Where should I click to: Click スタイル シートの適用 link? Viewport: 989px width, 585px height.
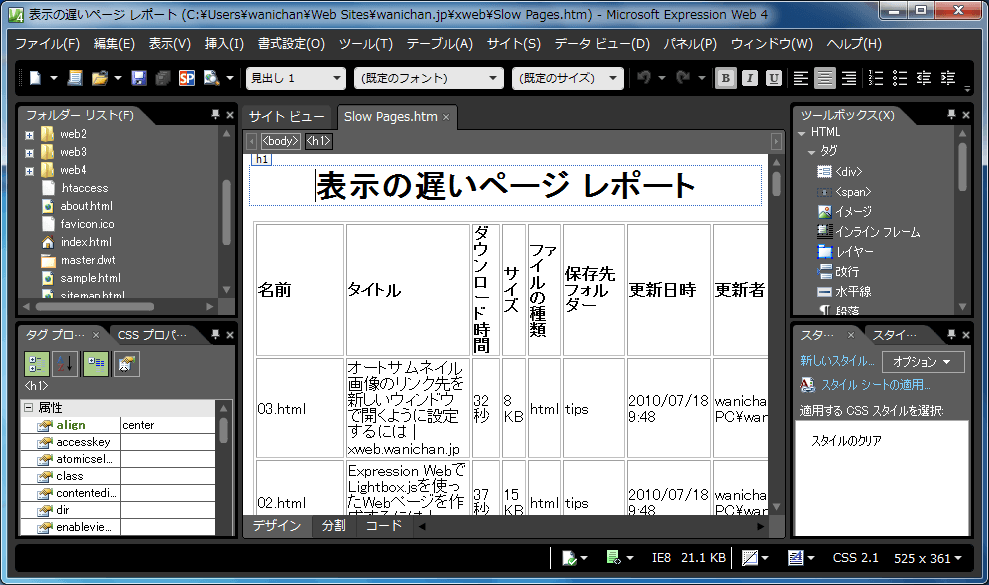(875, 385)
